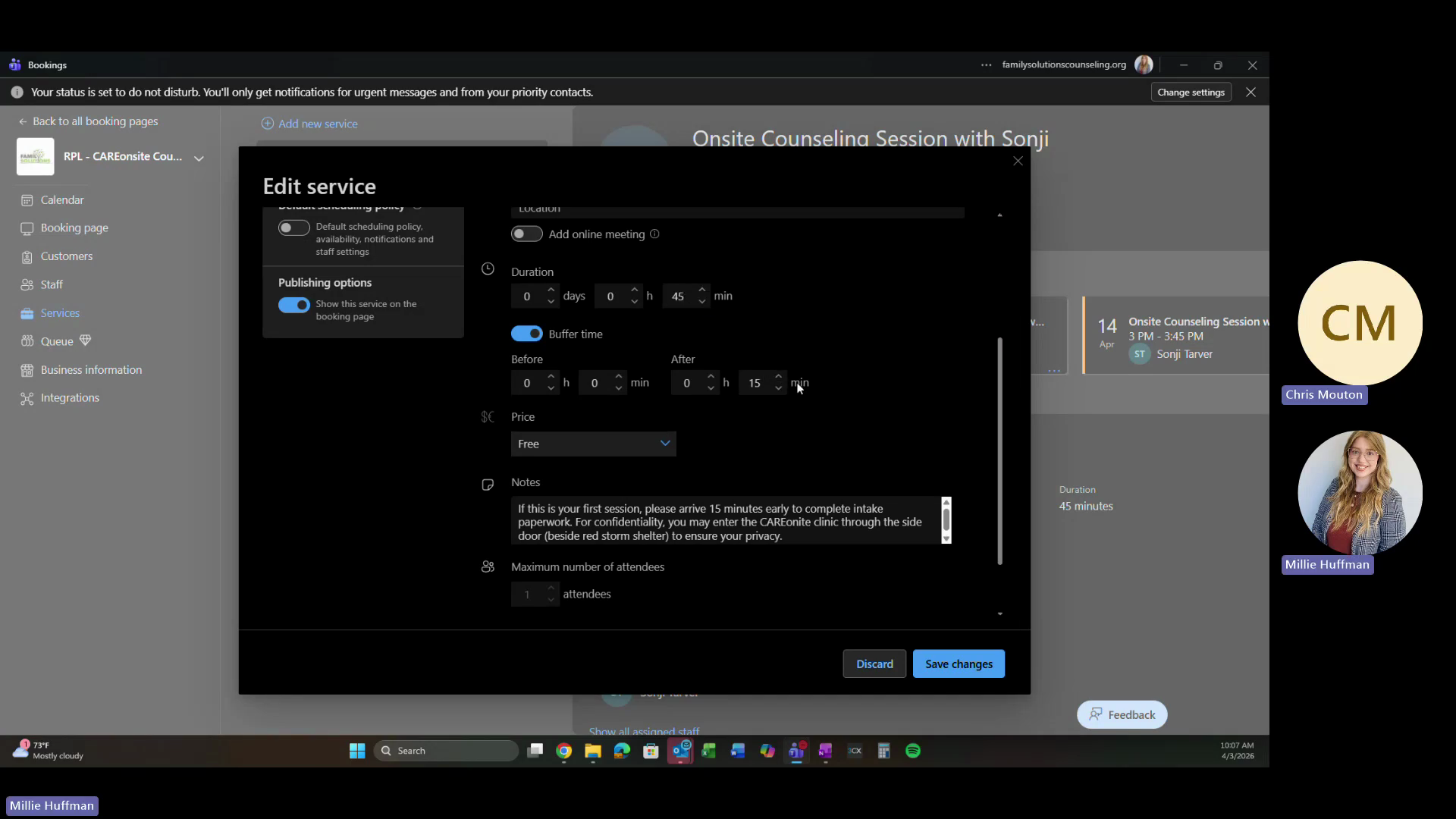
Task: Increase the Duration minutes value
Action: [x=702, y=290]
